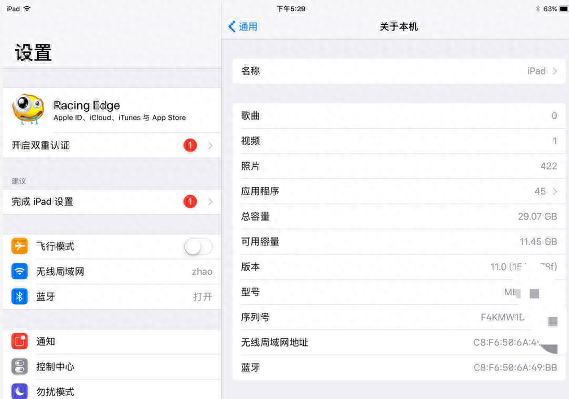Open 通知 settings row
This screenshot has height=399, width=569.
[x=112, y=342]
